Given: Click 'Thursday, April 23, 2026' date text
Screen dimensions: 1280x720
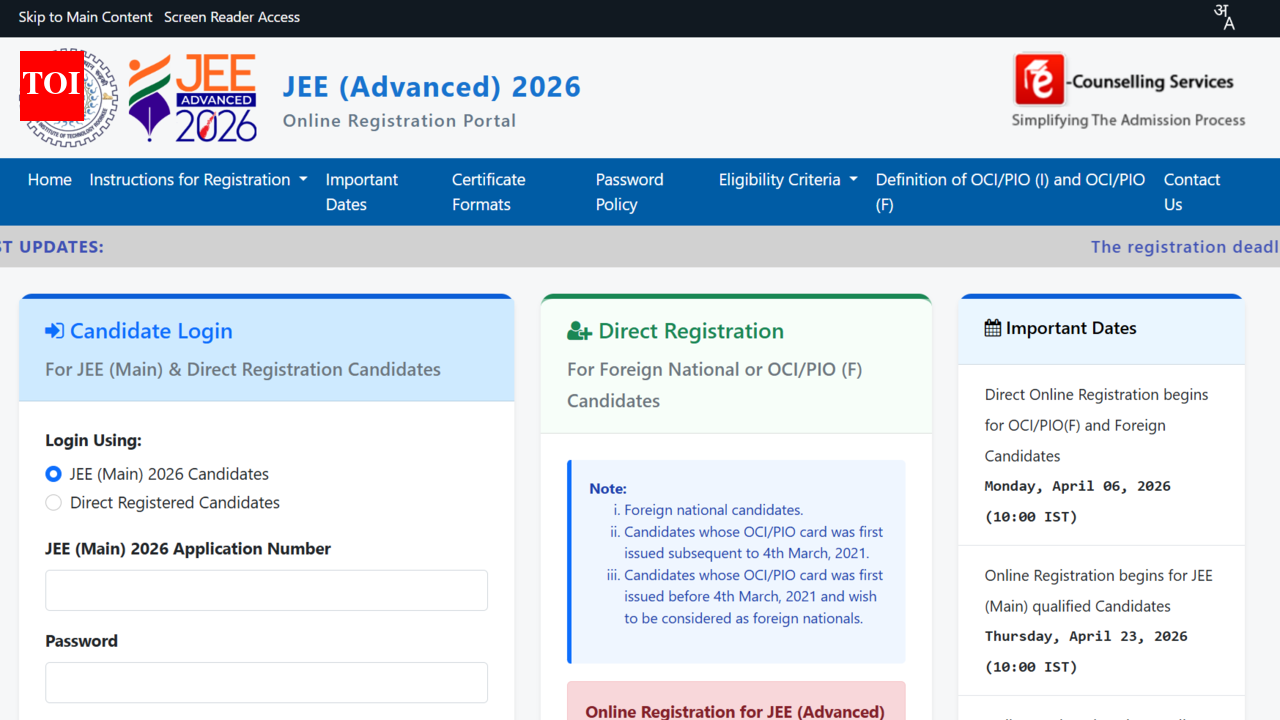Looking at the screenshot, I should point(1086,636).
